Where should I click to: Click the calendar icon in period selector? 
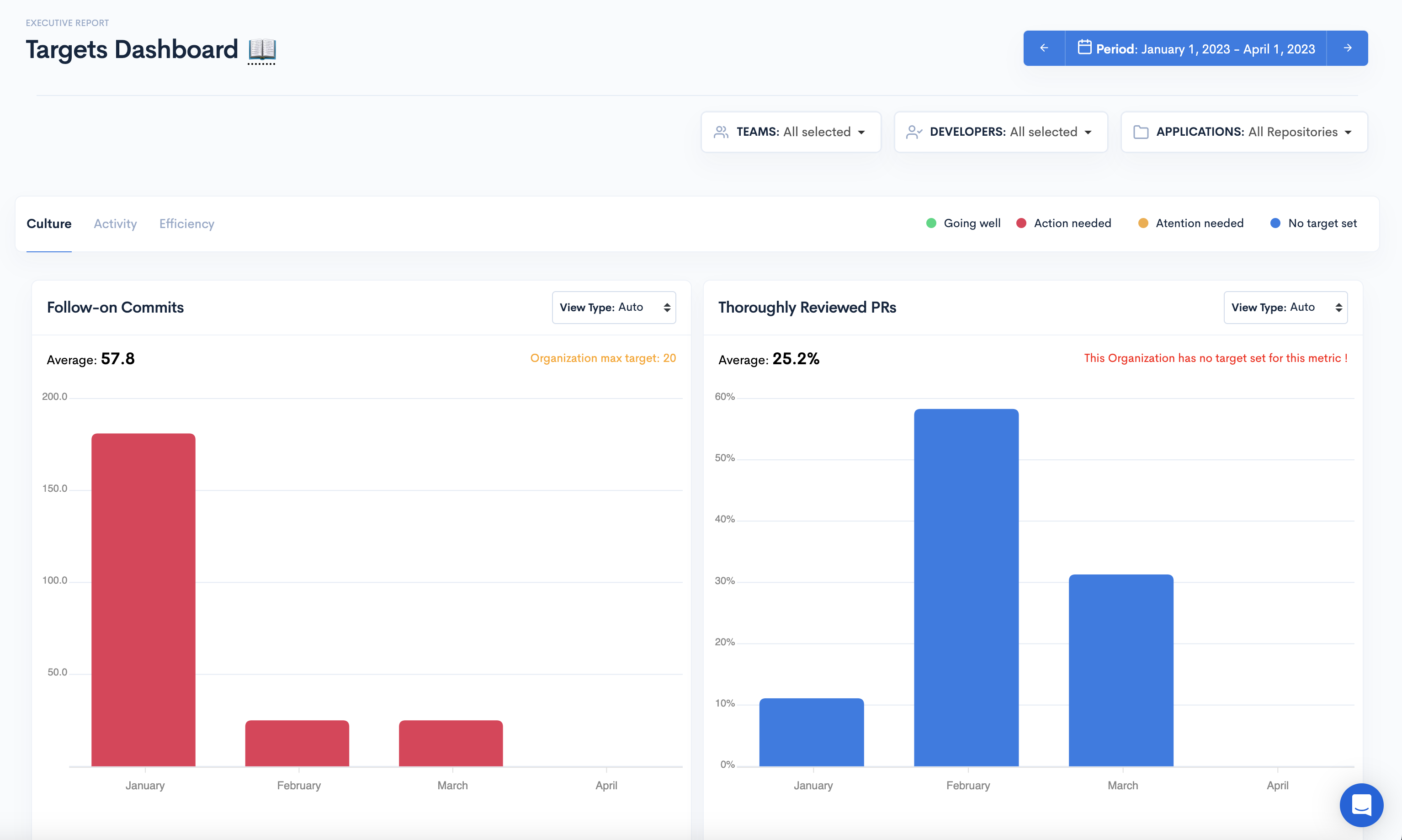click(1084, 48)
